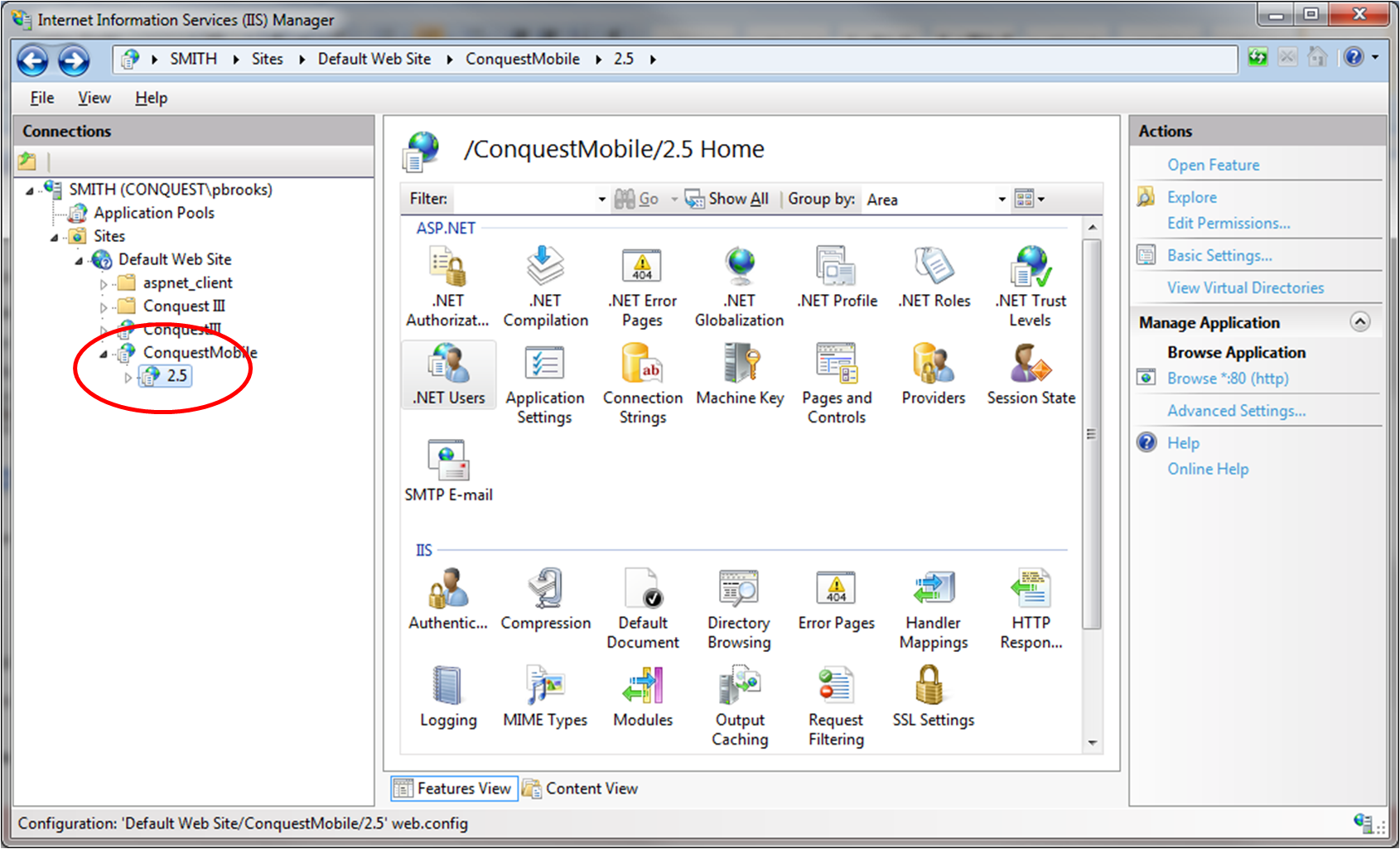Open the Compression feature
This screenshot has width=1400, height=849.
545,600
